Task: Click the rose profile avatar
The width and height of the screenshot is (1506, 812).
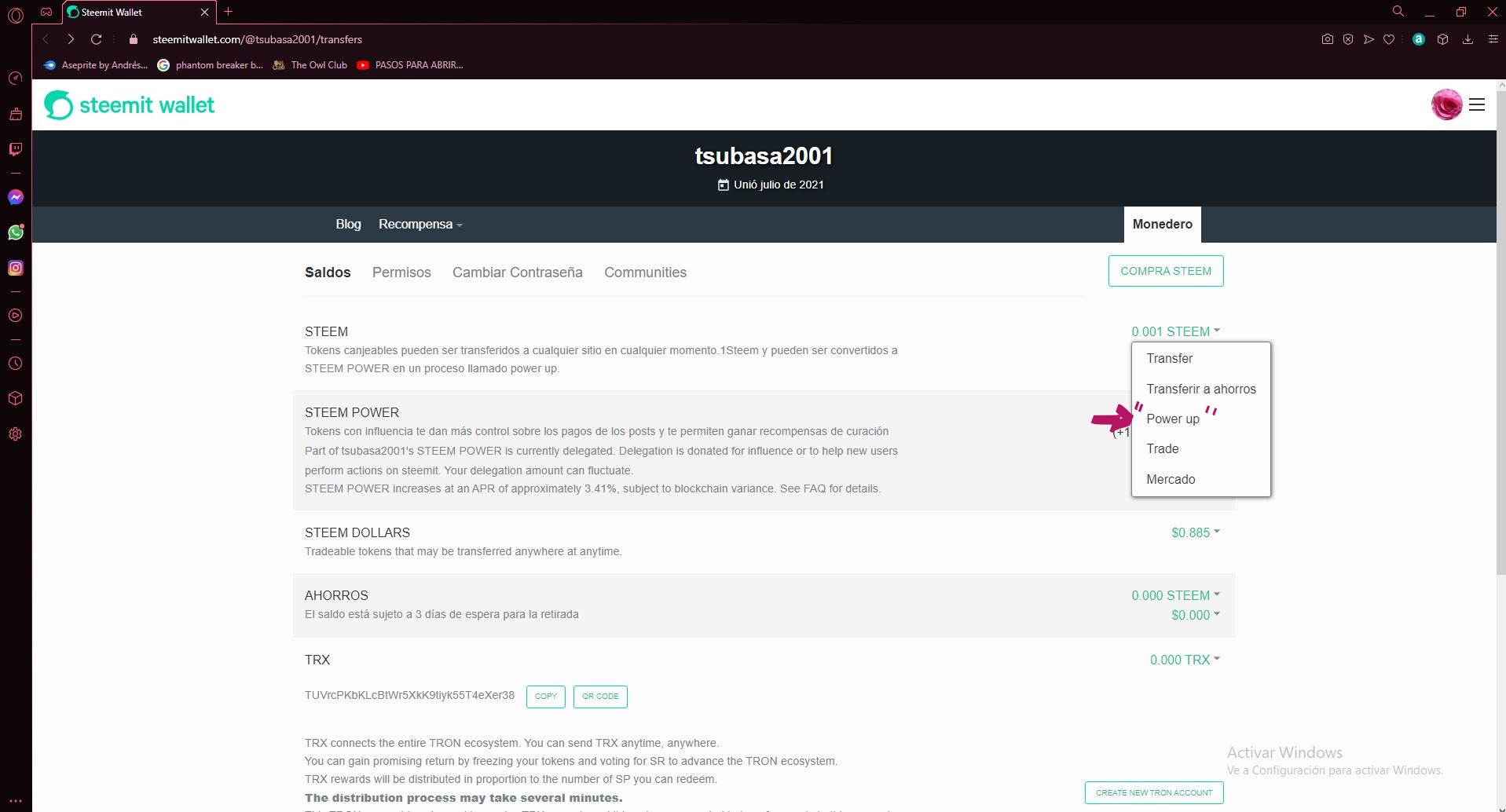Action: click(1446, 104)
